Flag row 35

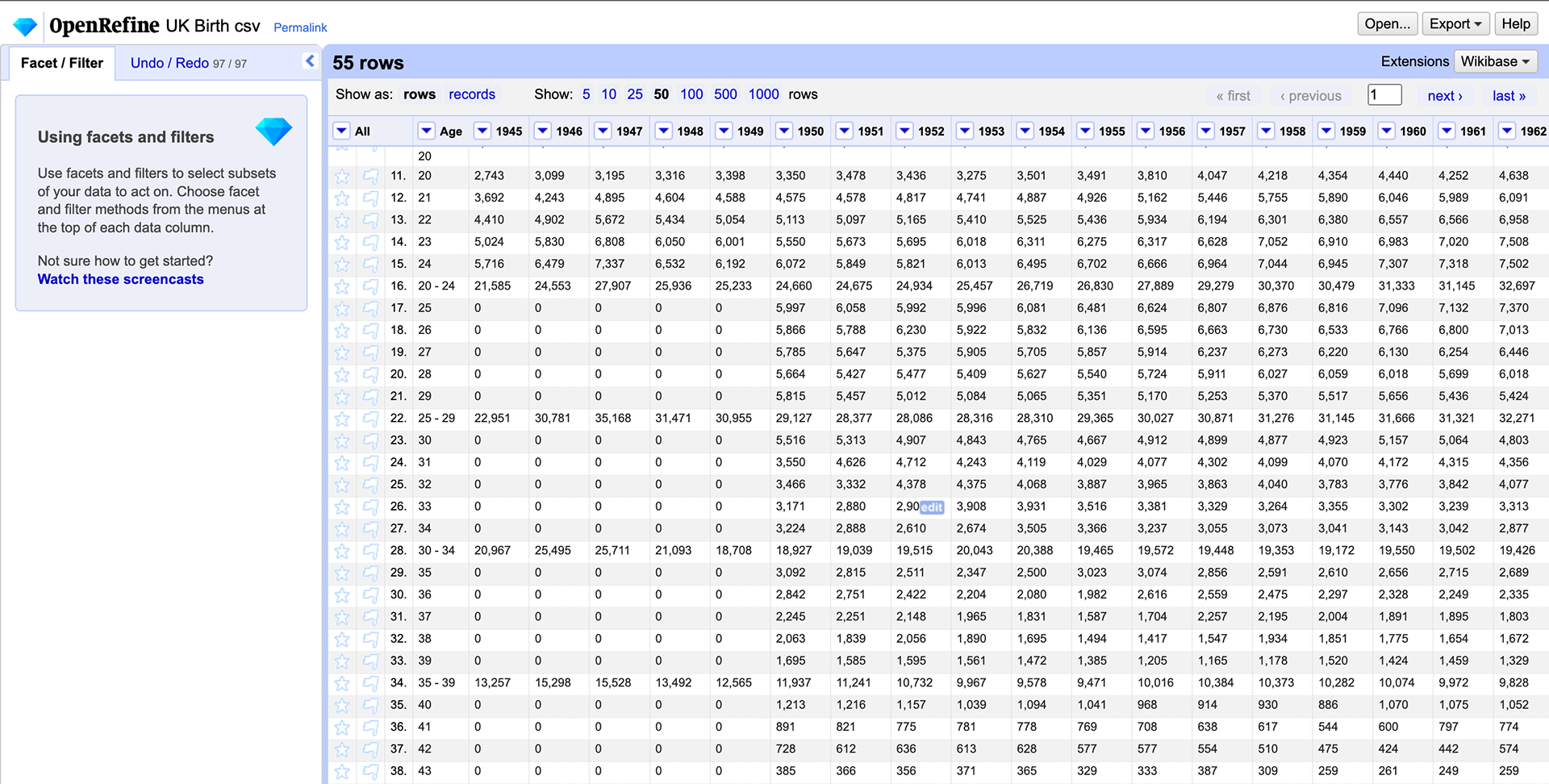(x=370, y=705)
